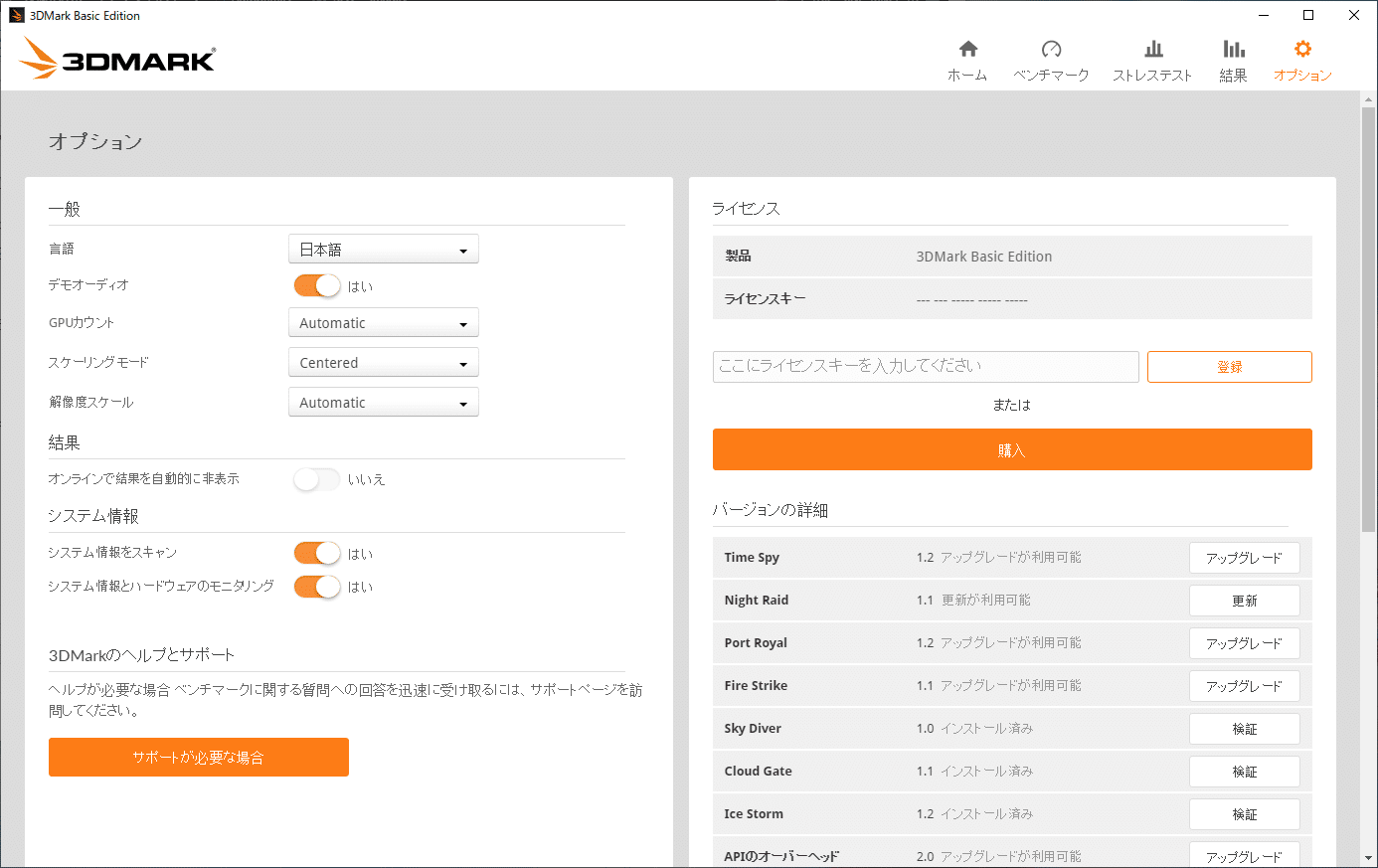This screenshot has width=1378, height=868.
Task: Click the システム情報 section heading
Action: [93, 516]
